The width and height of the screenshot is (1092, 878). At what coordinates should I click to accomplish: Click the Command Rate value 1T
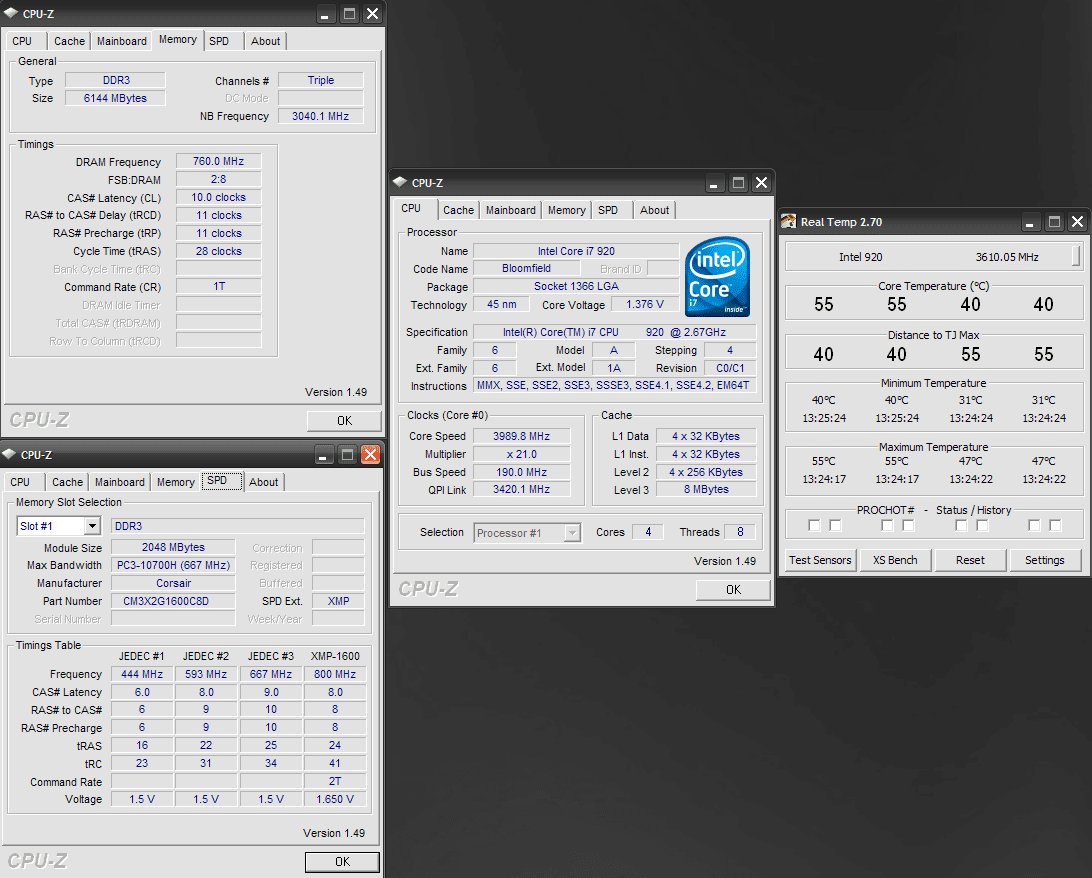pyautogui.click(x=219, y=286)
